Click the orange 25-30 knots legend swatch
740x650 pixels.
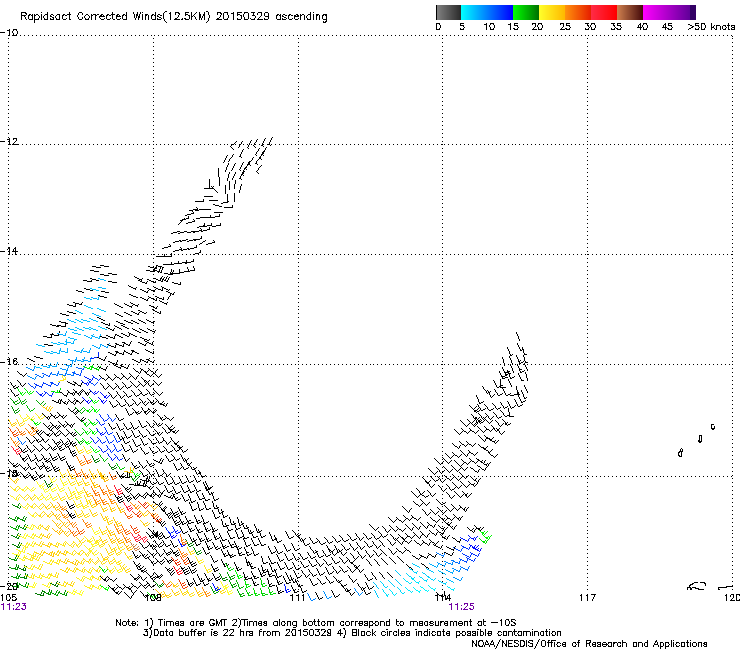tap(578, 12)
